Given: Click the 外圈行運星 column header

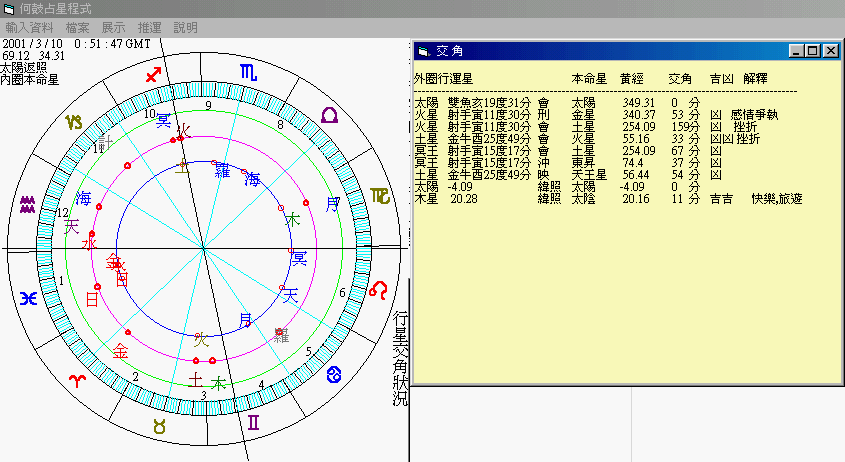Looking at the screenshot, I should [443, 79].
